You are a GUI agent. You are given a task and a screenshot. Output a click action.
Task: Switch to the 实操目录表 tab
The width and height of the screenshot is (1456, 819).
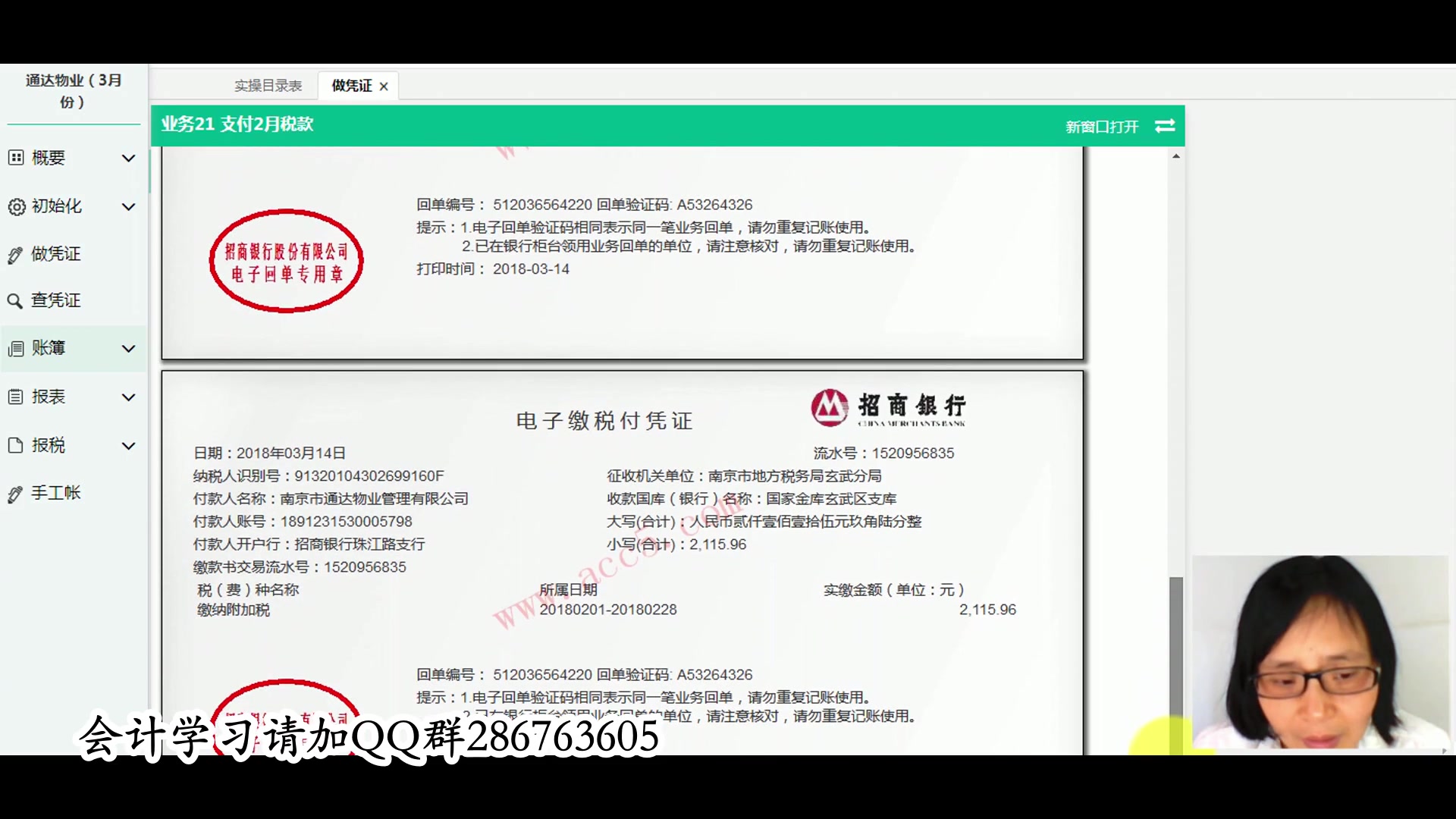[267, 85]
